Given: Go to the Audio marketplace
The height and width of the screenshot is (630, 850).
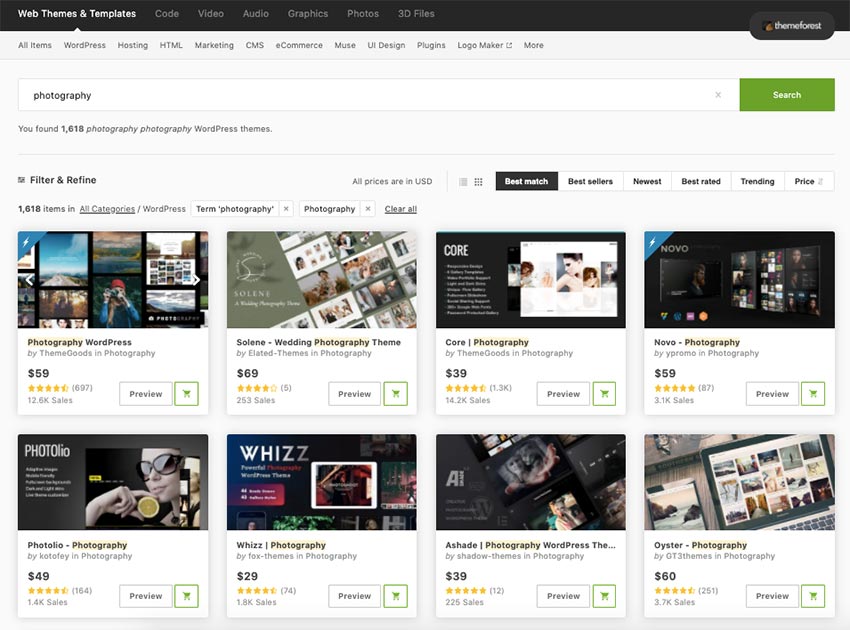Looking at the screenshot, I should (x=256, y=14).
